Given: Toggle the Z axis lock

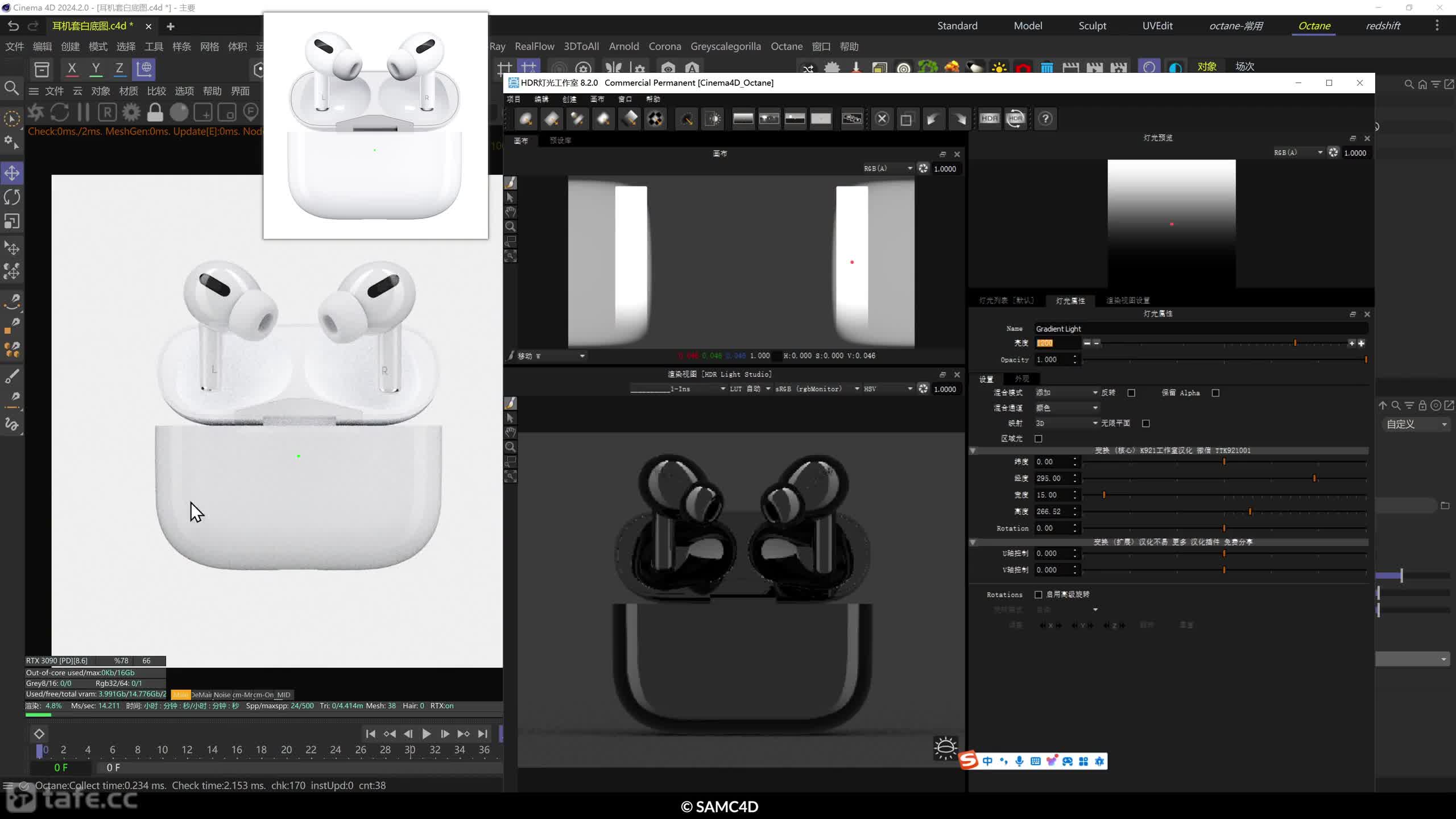Looking at the screenshot, I should pyautogui.click(x=119, y=69).
